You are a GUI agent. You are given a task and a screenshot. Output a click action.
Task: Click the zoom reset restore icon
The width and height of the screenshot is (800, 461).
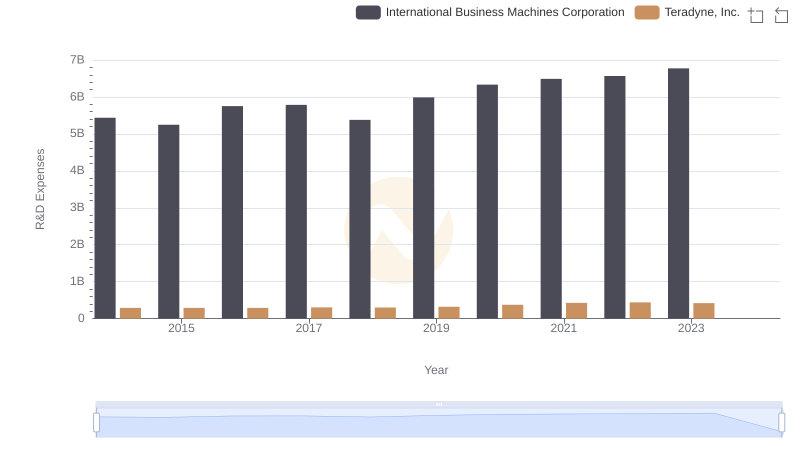[x=781, y=15]
